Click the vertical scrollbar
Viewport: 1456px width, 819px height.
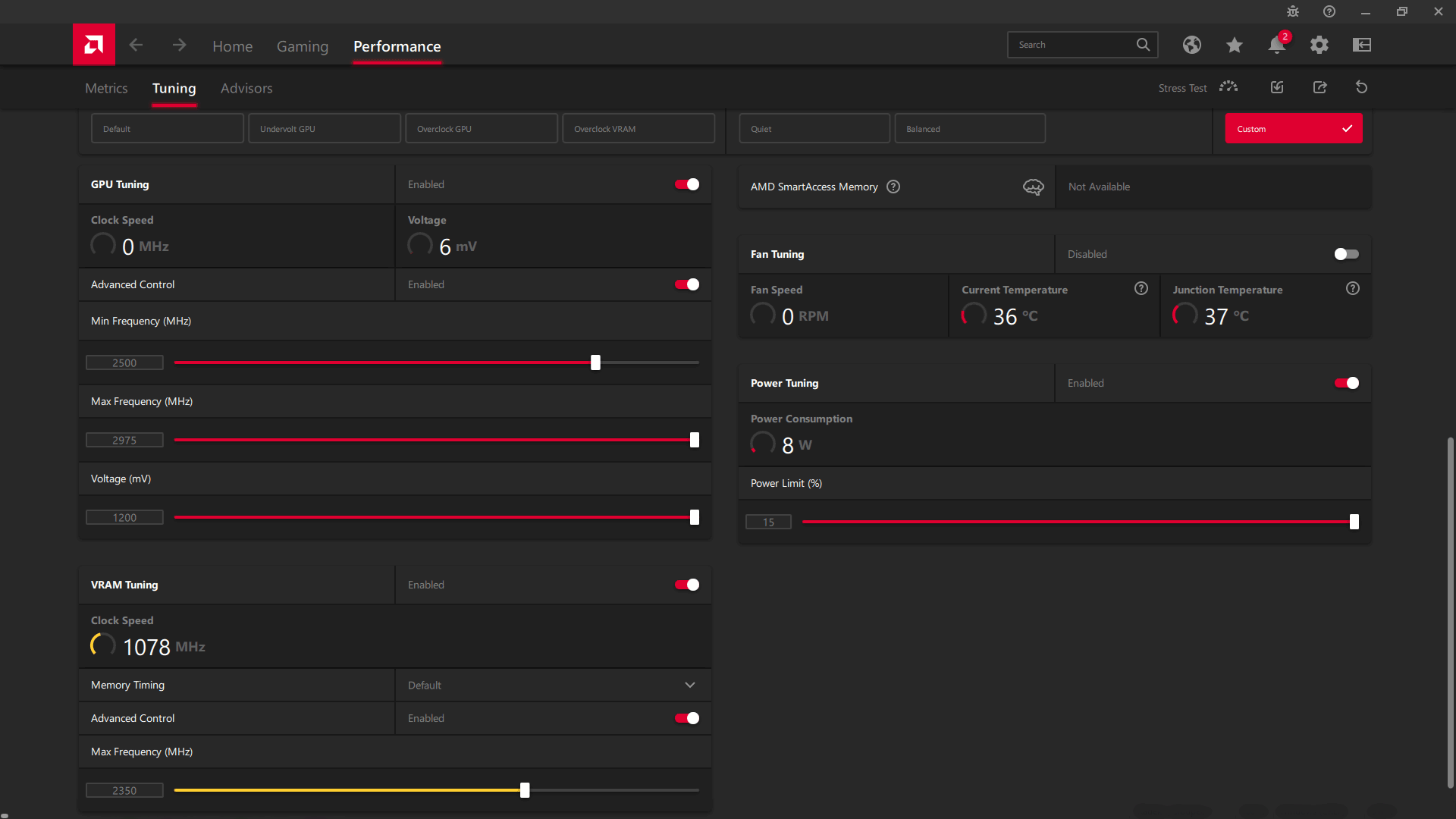click(1450, 613)
